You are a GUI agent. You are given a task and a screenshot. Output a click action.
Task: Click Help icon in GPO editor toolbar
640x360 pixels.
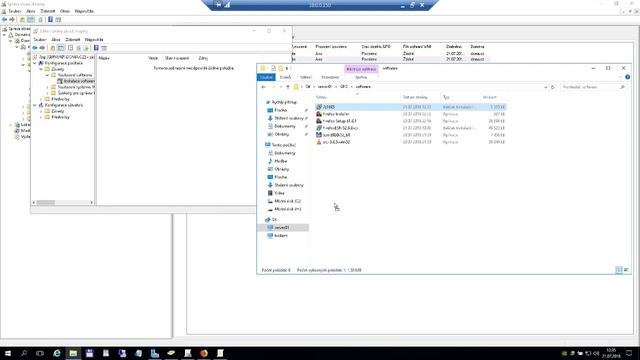(x=96, y=48)
